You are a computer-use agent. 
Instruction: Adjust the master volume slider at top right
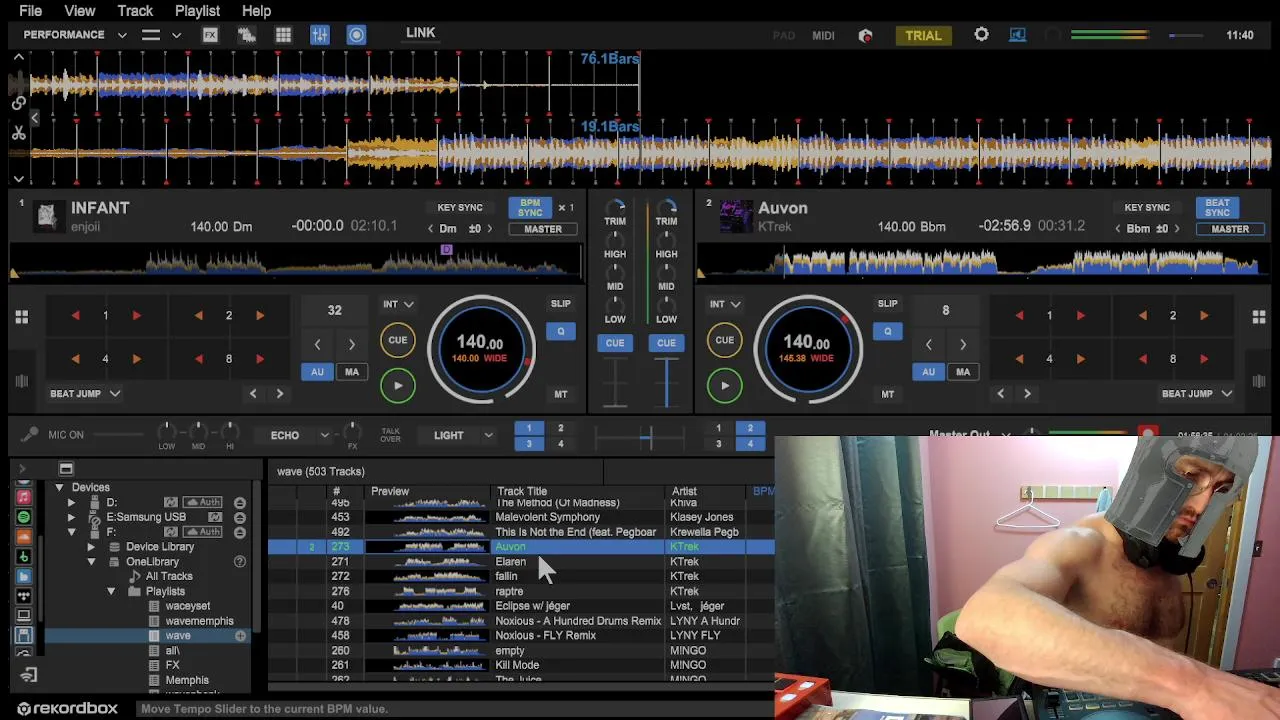[1186, 36]
